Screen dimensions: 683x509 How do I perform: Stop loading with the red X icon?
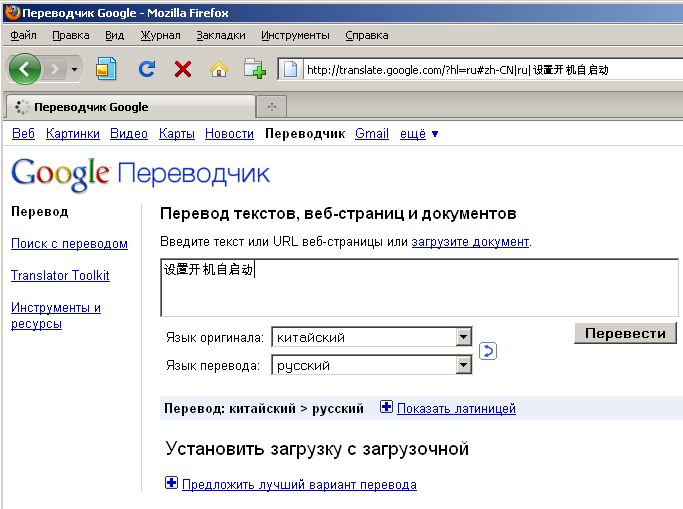[183, 69]
